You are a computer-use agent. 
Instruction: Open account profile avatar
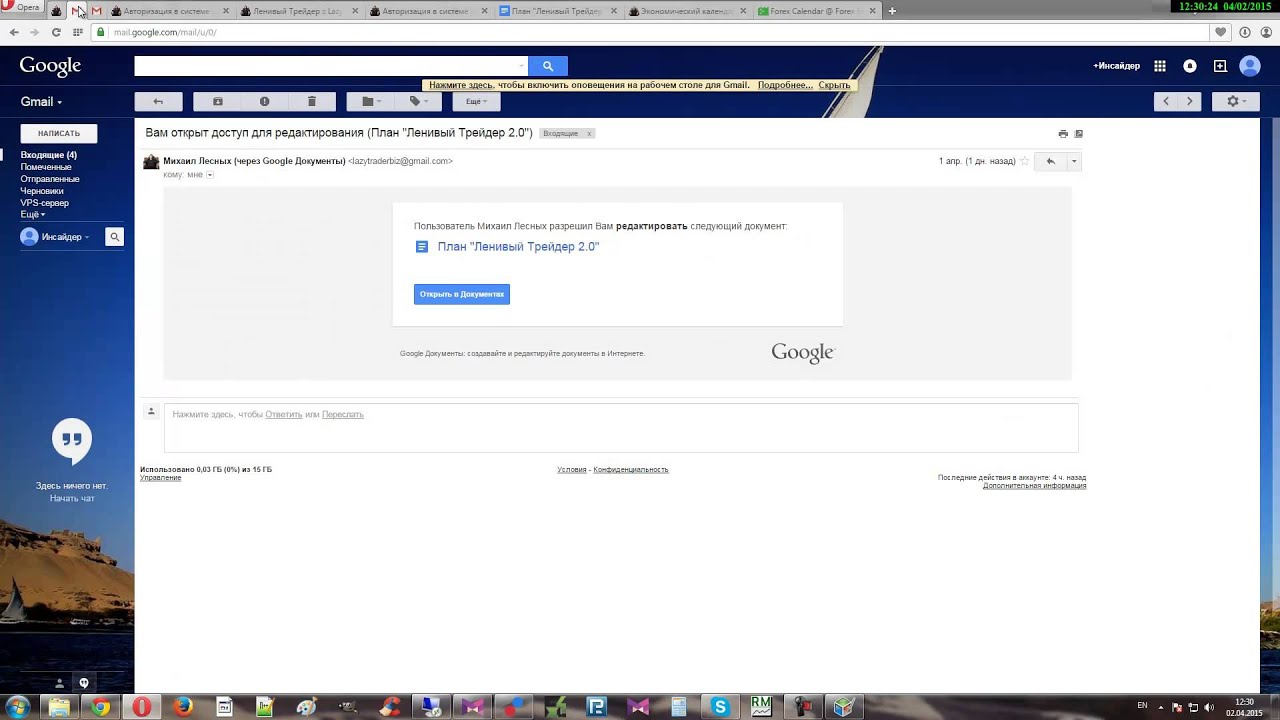[1250, 66]
